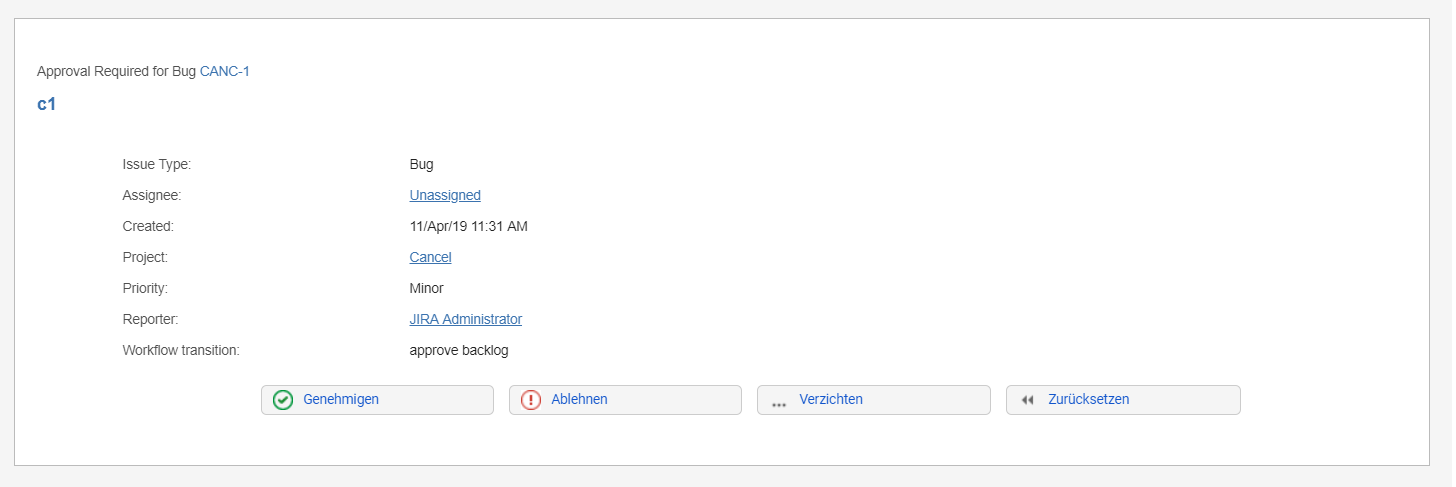Click the red exclamation reject icon
The height and width of the screenshot is (487, 1456).
point(531,400)
